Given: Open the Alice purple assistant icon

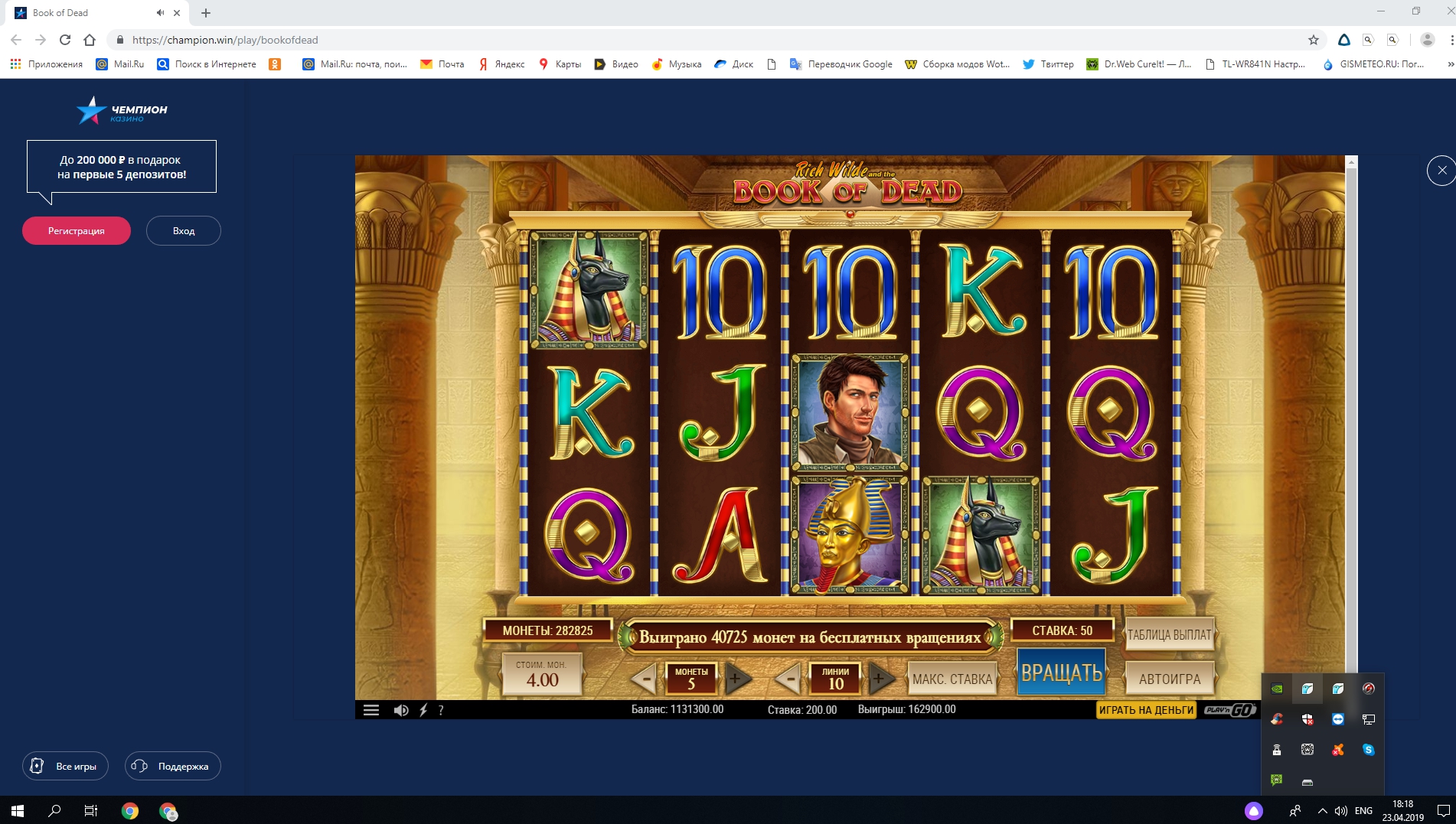Looking at the screenshot, I should point(1253,810).
